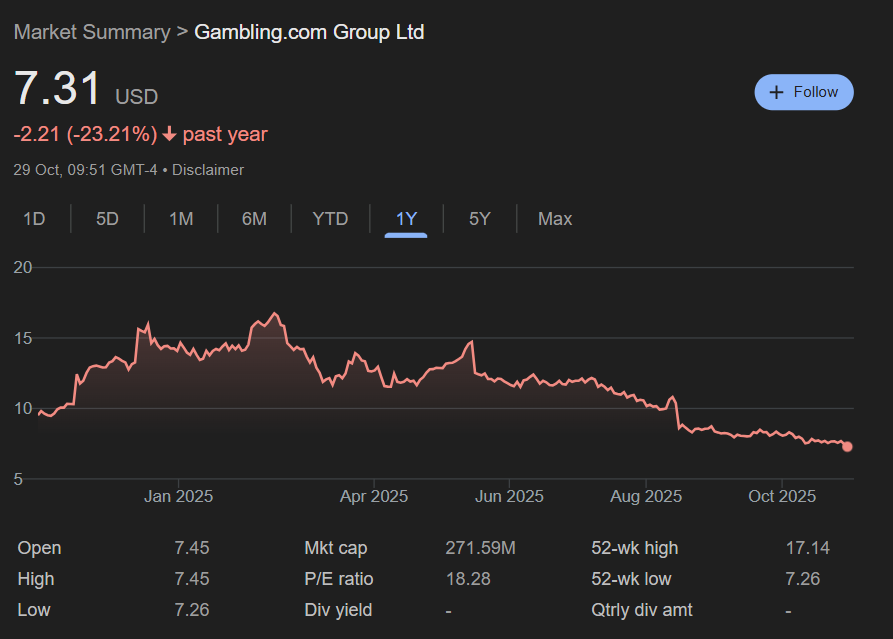Click the 271.59M market cap value

coord(481,548)
